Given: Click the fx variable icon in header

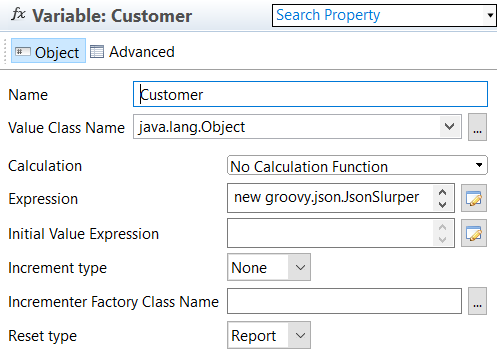Looking at the screenshot, I should tap(18, 15).
